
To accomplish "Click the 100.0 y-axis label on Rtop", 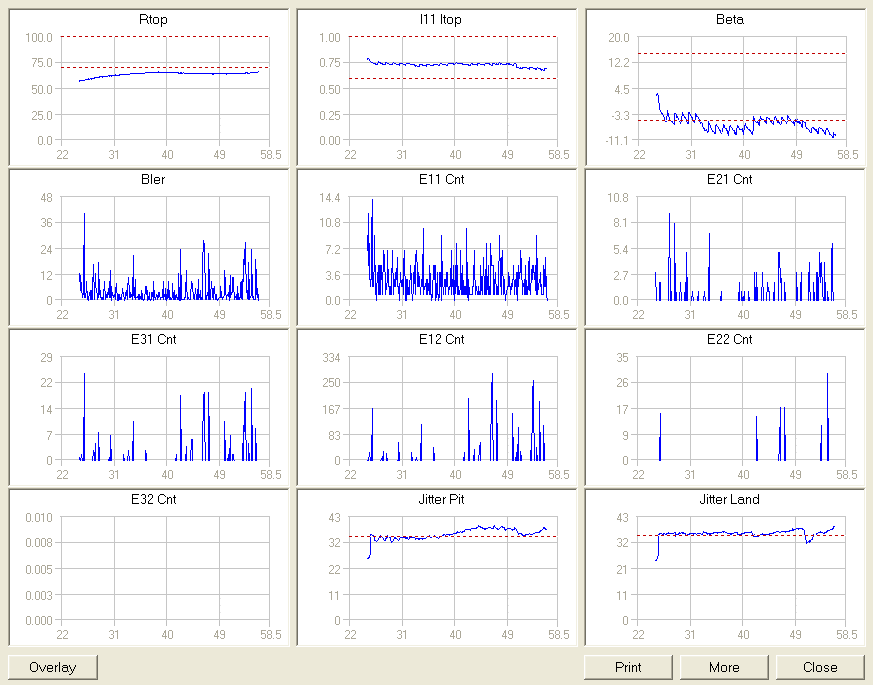I will click(x=40, y=37).
